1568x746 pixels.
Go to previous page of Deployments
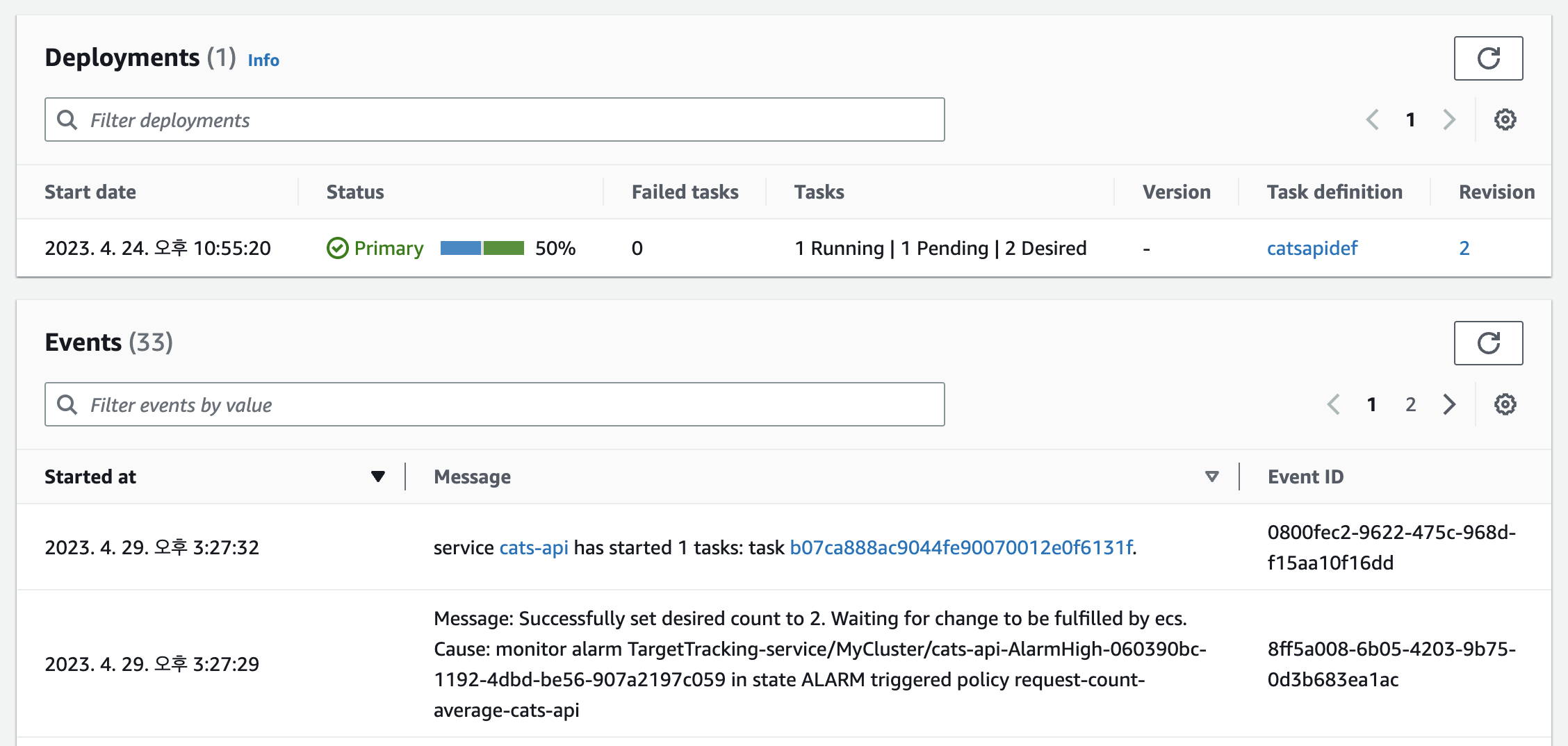pos(1372,119)
